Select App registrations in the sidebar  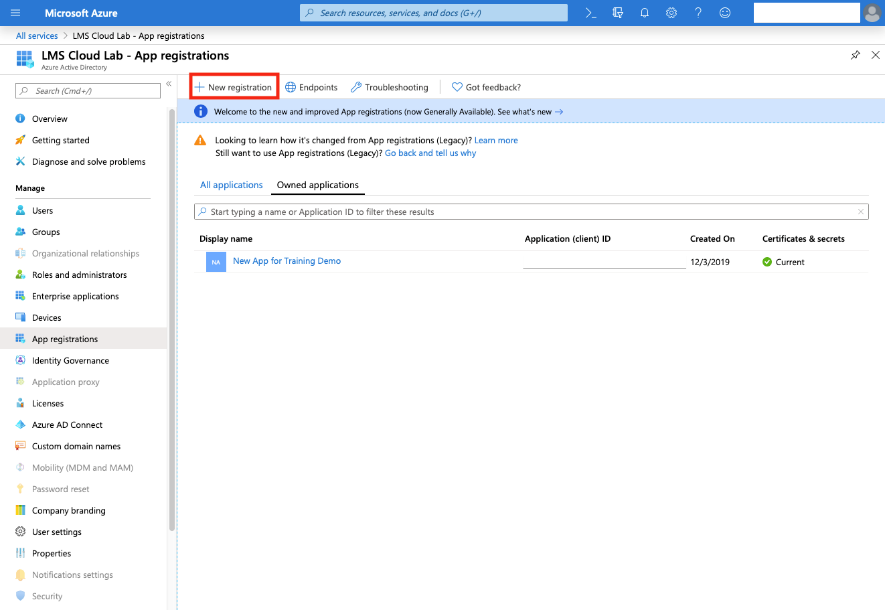click(x=84, y=339)
